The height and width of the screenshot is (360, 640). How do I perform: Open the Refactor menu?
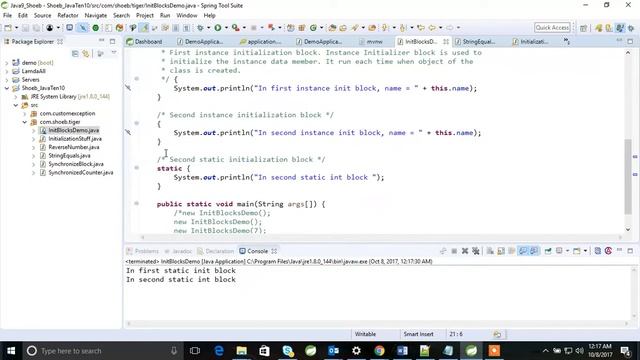68,16
